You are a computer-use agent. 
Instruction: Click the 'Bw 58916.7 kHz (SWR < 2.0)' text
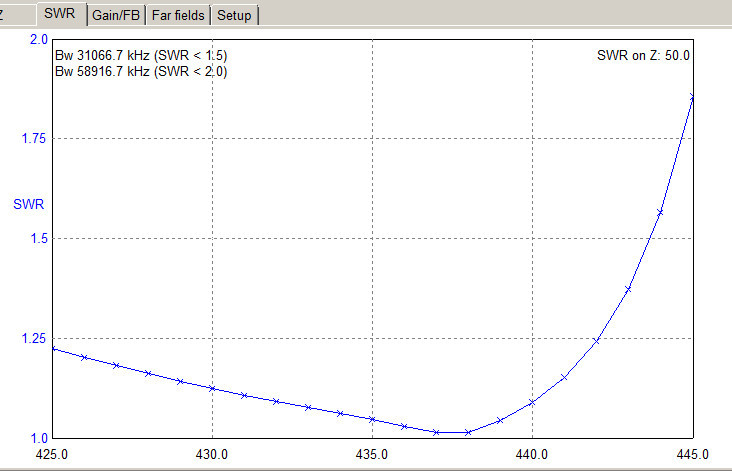[141, 71]
